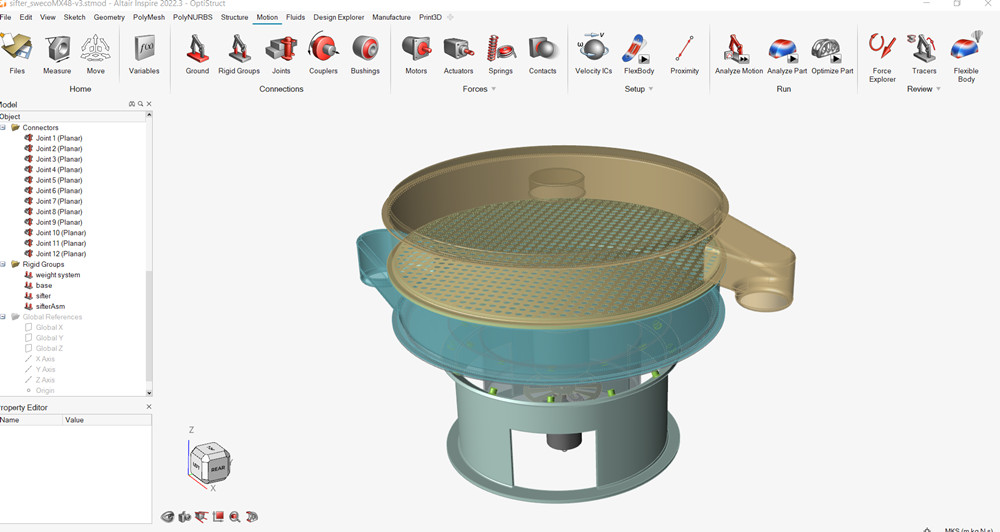Expand the Forces group dropdown arrow
The image size is (1000, 532).
[494, 90]
